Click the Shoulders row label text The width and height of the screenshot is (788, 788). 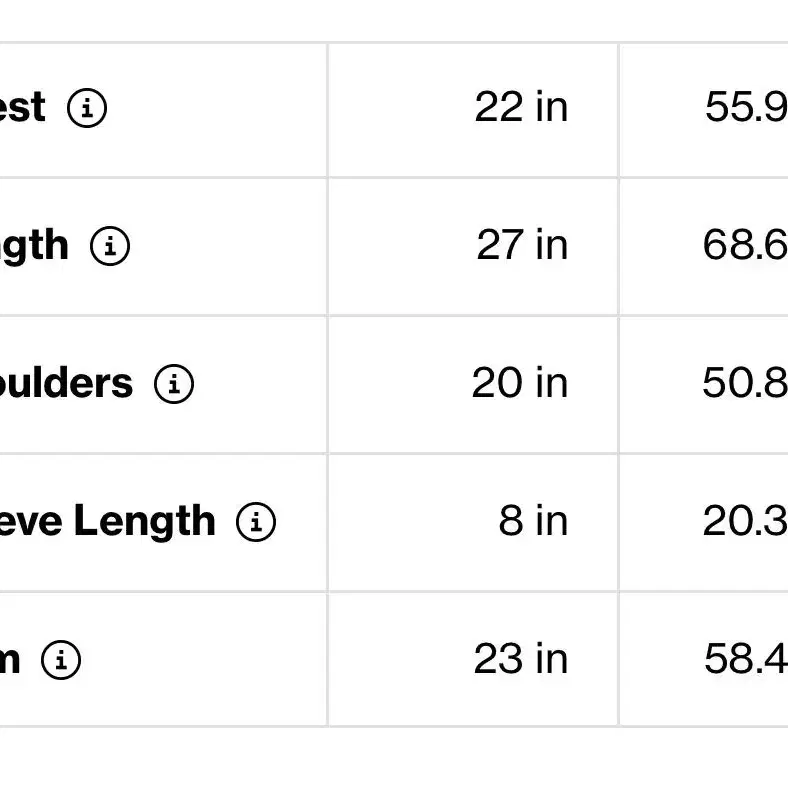pyautogui.click(x=66, y=383)
